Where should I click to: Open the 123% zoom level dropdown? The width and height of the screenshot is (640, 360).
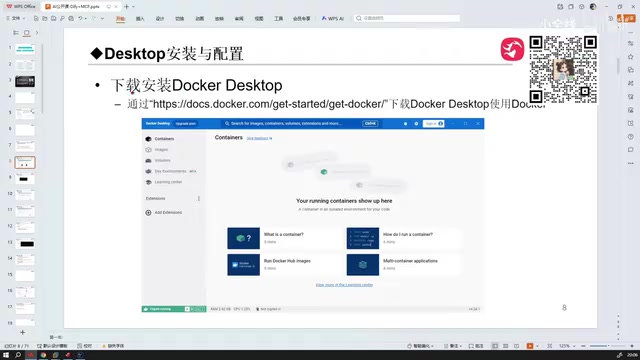click(567, 346)
